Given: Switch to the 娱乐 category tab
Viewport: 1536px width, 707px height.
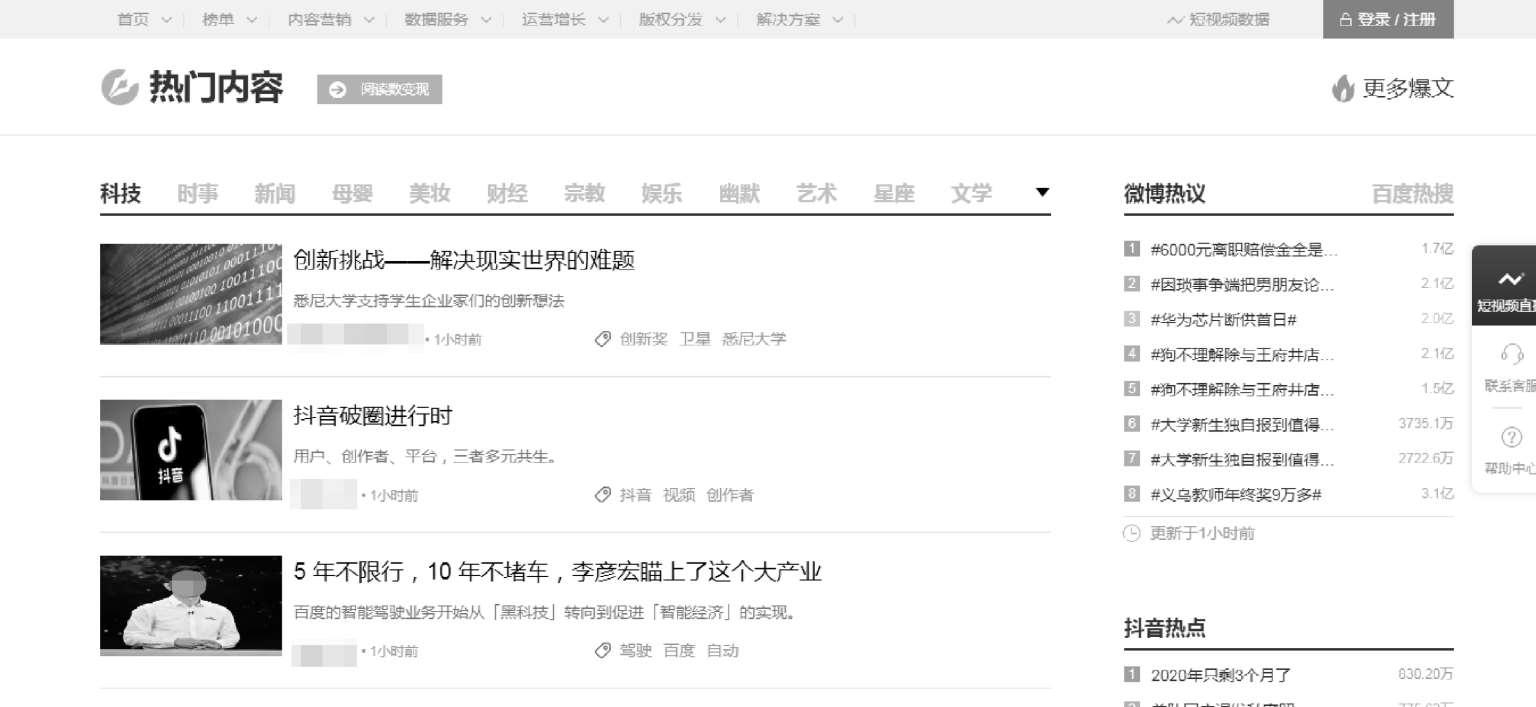Looking at the screenshot, I should pos(662,193).
